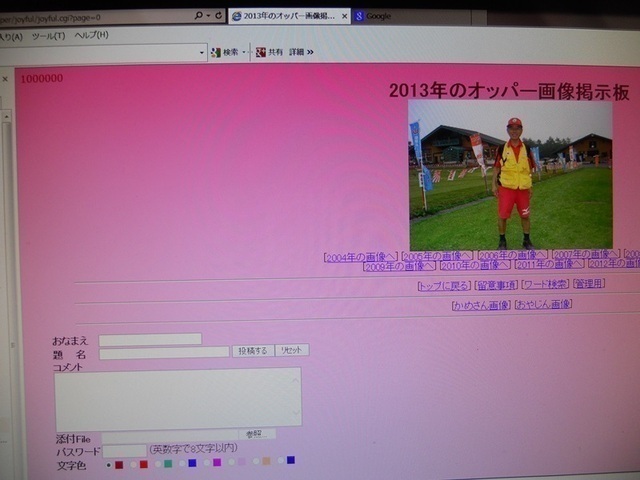Click the リセット reset button

coord(292,350)
